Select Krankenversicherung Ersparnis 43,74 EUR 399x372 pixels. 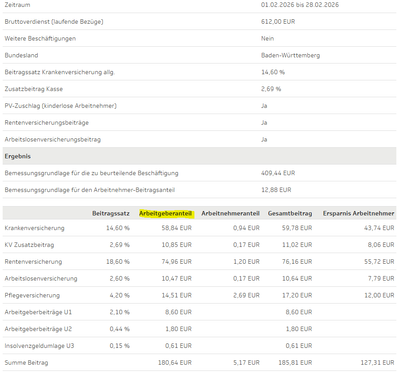379,228
